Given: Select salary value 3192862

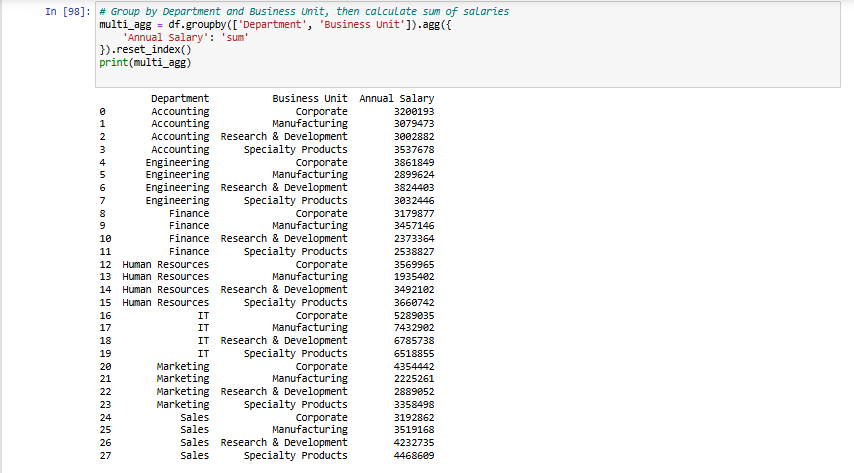Looking at the screenshot, I should tap(414, 418).
